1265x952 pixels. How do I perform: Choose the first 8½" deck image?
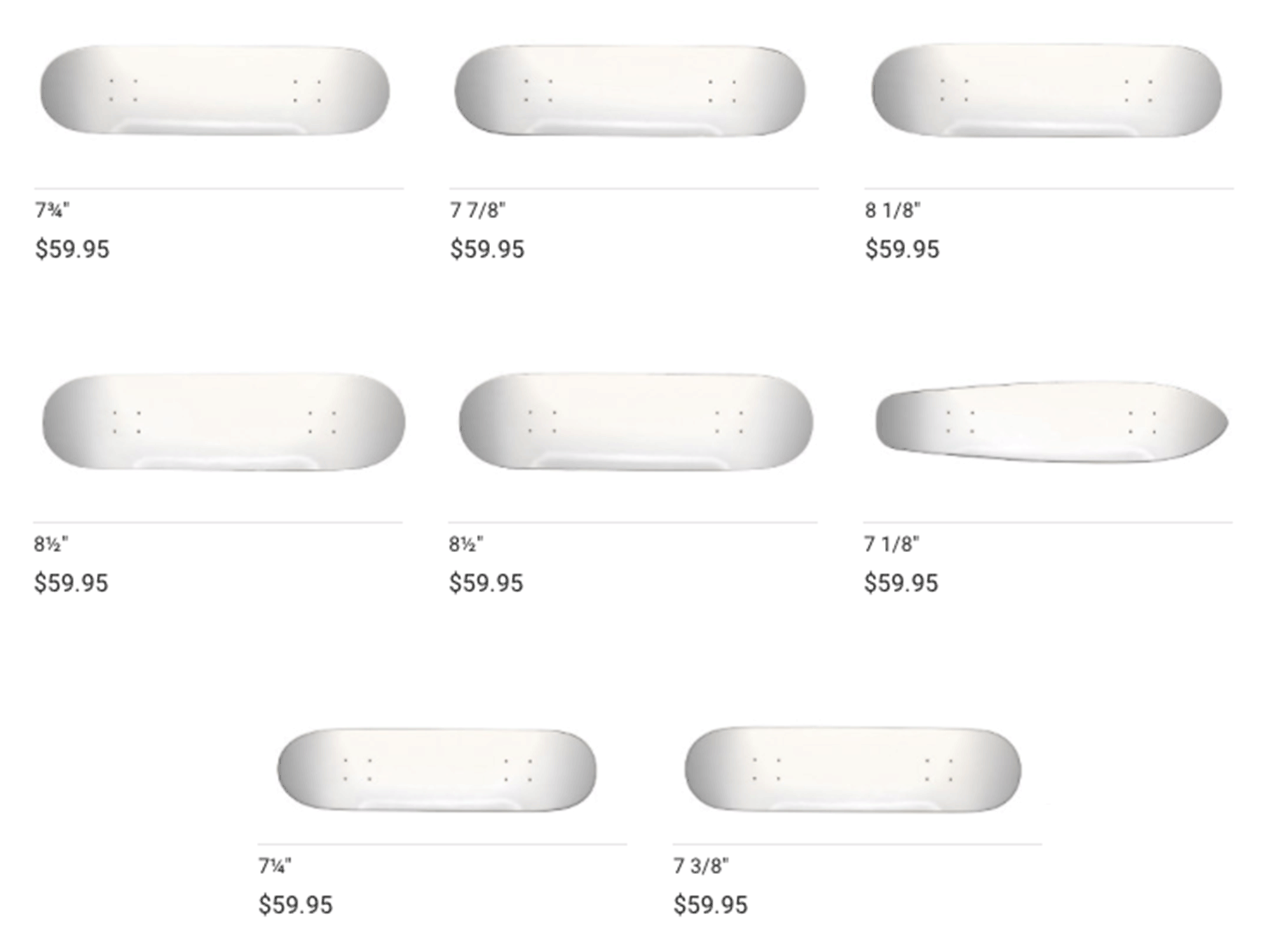click(x=224, y=421)
